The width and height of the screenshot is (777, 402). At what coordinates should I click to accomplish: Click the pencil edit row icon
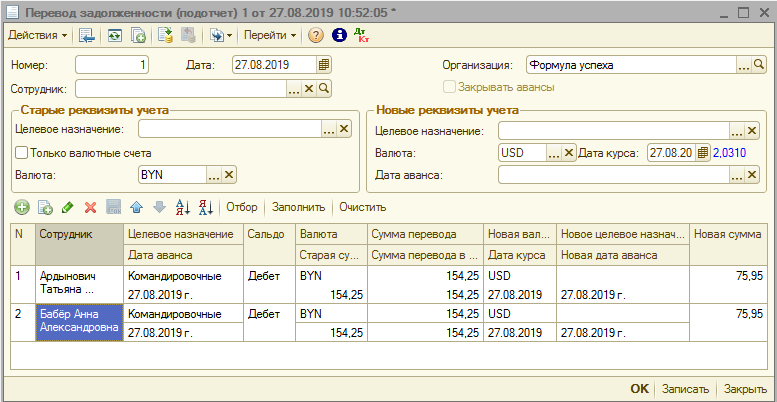67,207
